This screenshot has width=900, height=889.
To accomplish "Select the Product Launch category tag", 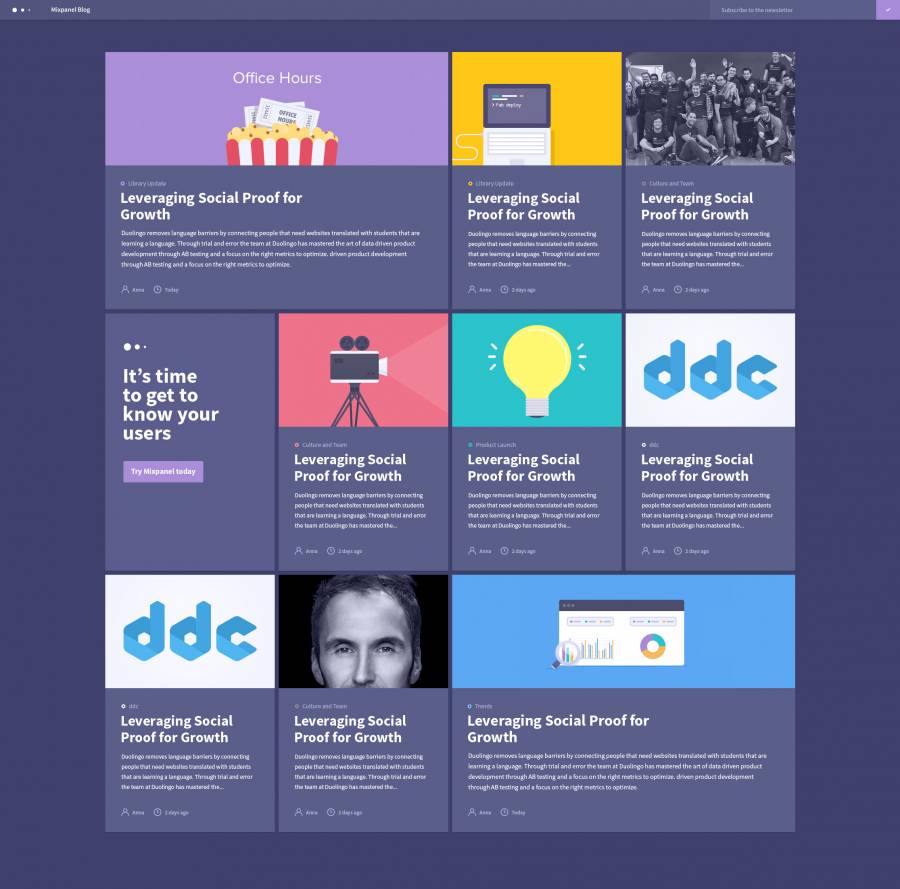I will point(494,445).
